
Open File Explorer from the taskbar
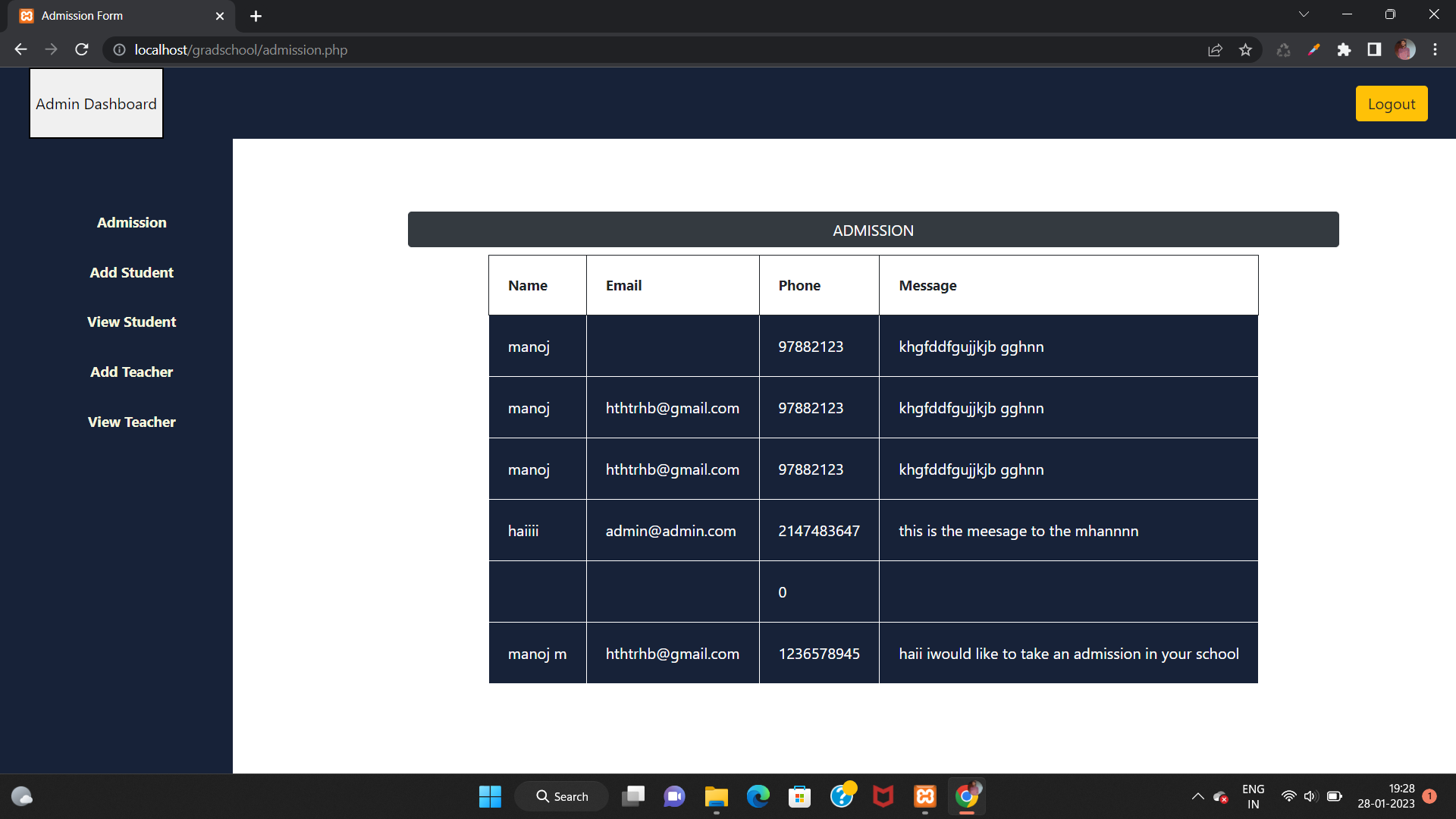[716, 796]
